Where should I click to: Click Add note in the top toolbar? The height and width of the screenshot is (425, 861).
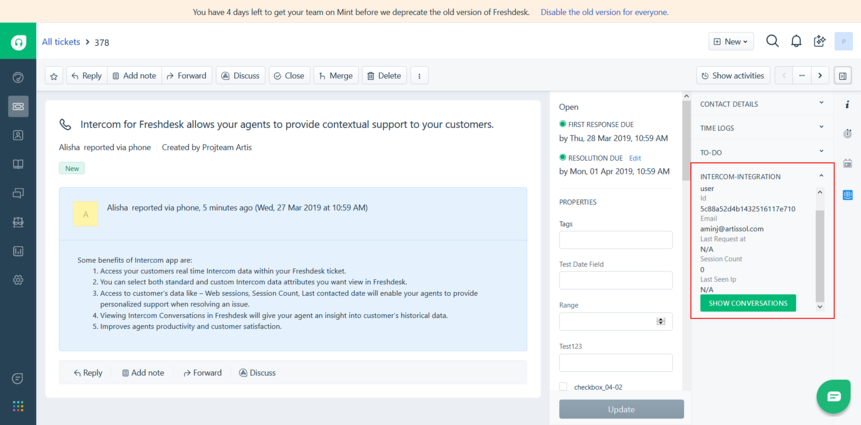135,76
